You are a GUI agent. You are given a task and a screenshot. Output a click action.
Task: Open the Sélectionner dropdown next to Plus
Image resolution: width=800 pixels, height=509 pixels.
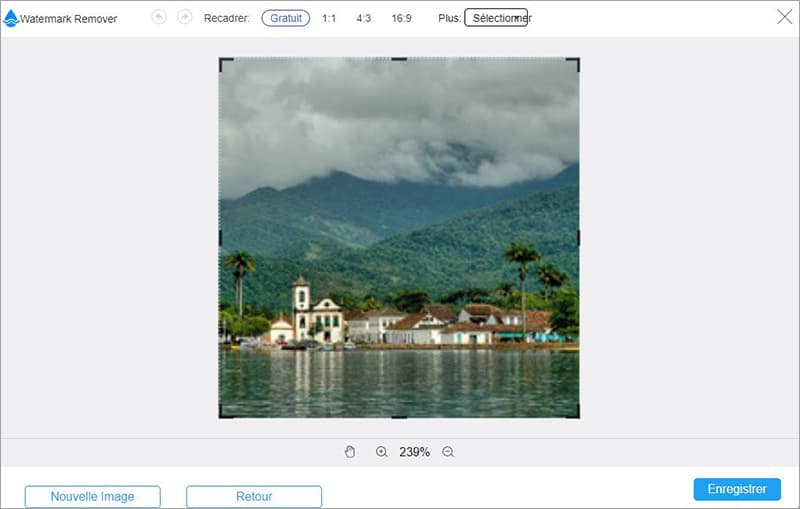pyautogui.click(x=496, y=18)
